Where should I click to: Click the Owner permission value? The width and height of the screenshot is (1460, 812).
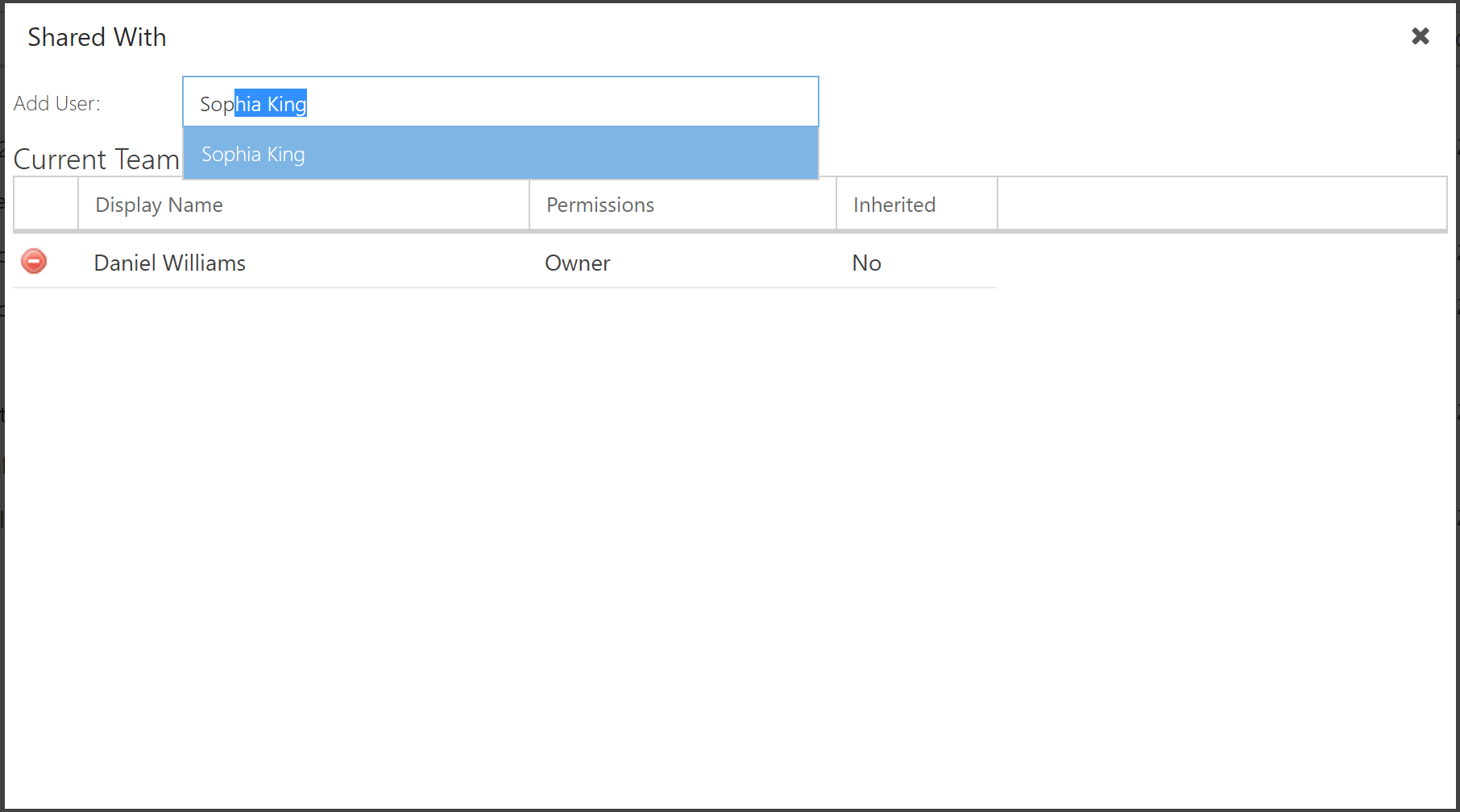tap(577, 263)
